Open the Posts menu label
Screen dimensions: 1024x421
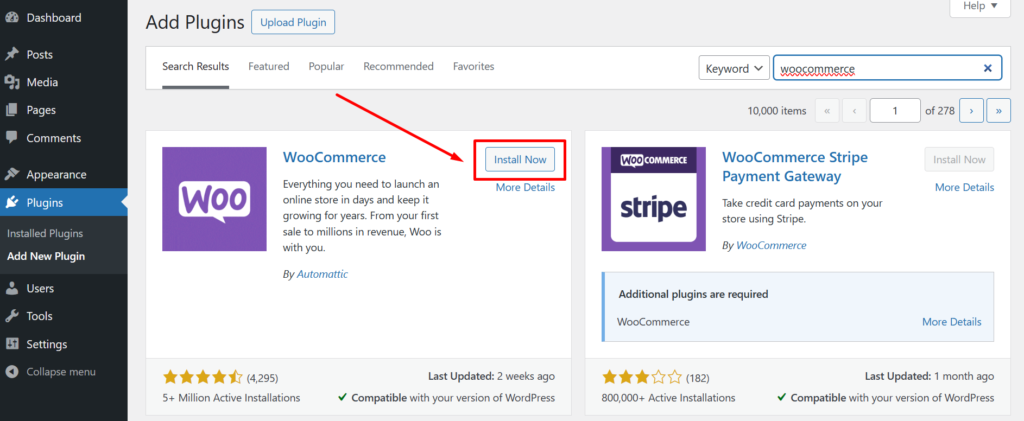(x=40, y=55)
